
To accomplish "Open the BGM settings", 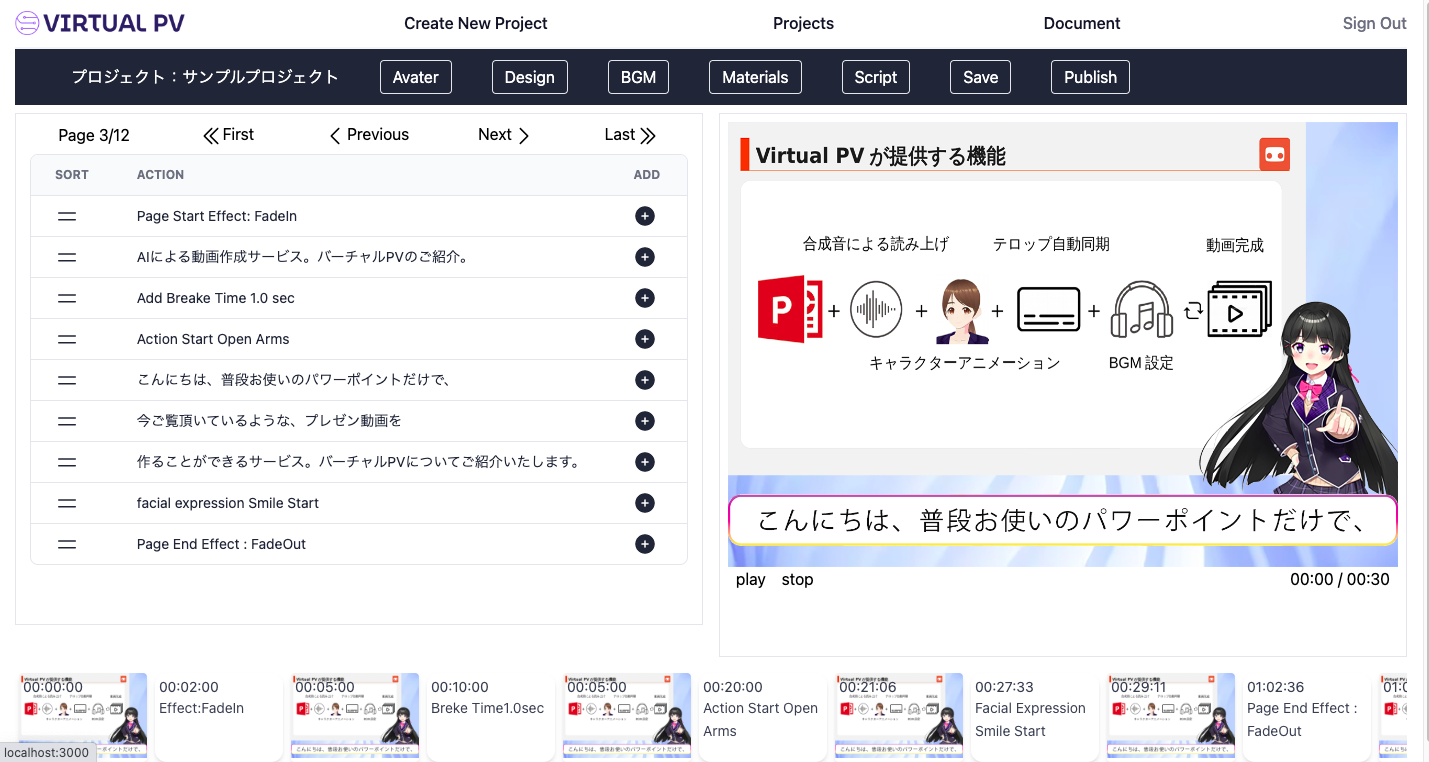I will tap(638, 77).
